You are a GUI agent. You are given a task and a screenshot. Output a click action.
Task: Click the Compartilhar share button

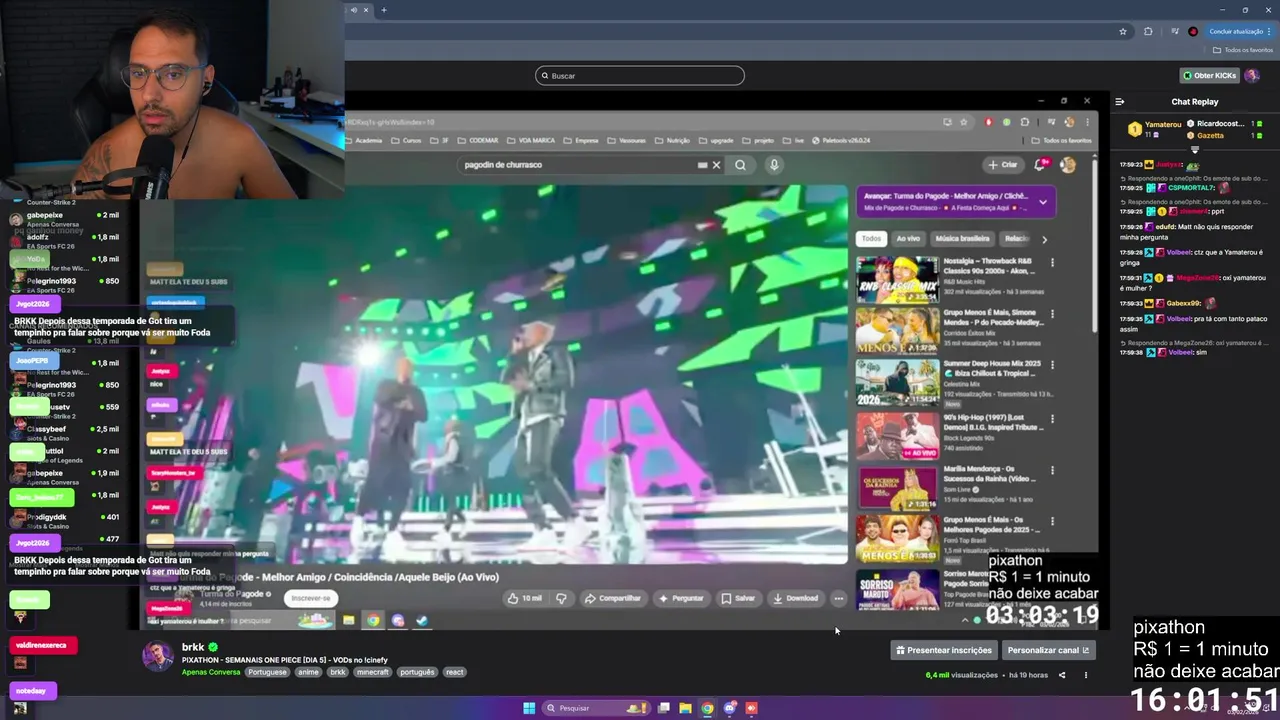point(612,598)
